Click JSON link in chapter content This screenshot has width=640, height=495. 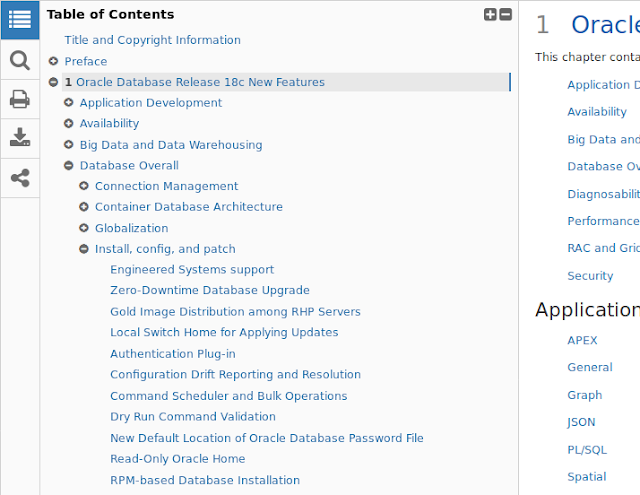[581, 422]
